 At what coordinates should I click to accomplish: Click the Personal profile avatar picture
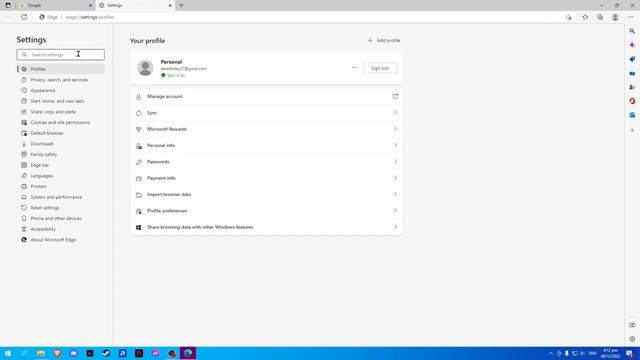click(145, 68)
